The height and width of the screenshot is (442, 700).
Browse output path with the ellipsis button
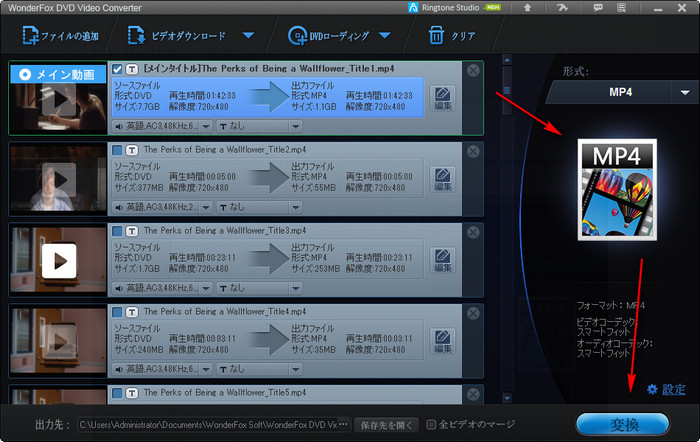click(x=344, y=424)
